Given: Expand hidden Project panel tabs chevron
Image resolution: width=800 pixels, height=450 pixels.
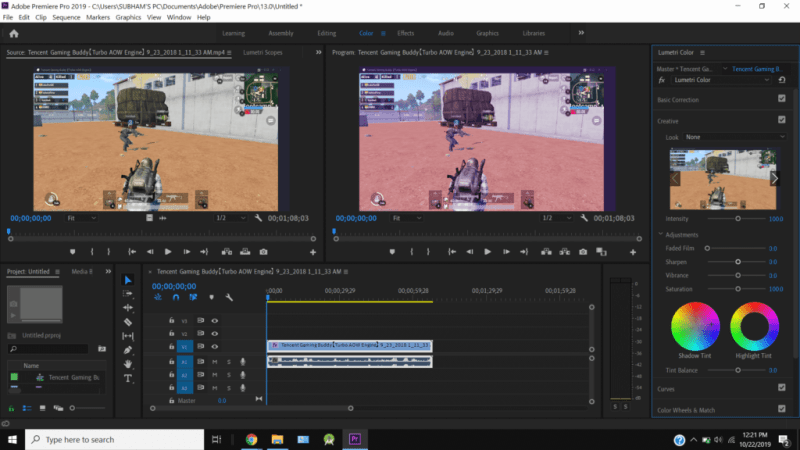Looking at the screenshot, I should 108,271.
